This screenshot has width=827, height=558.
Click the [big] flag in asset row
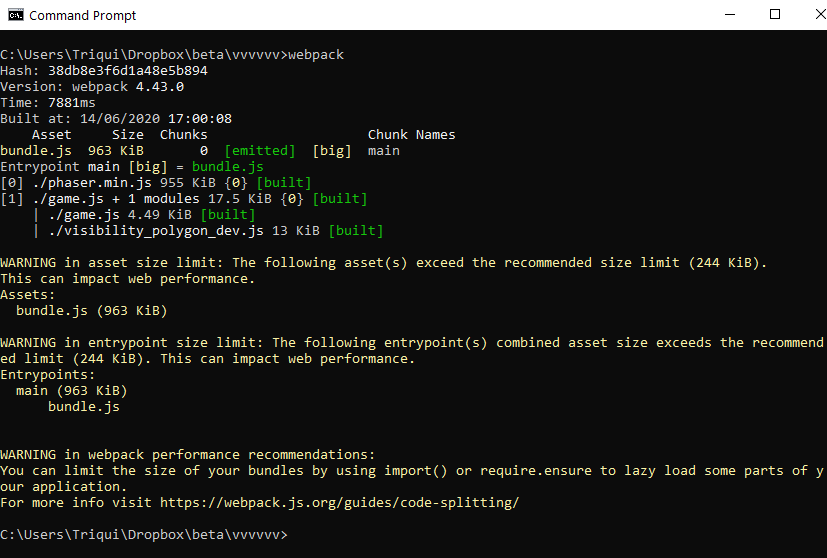coord(331,151)
